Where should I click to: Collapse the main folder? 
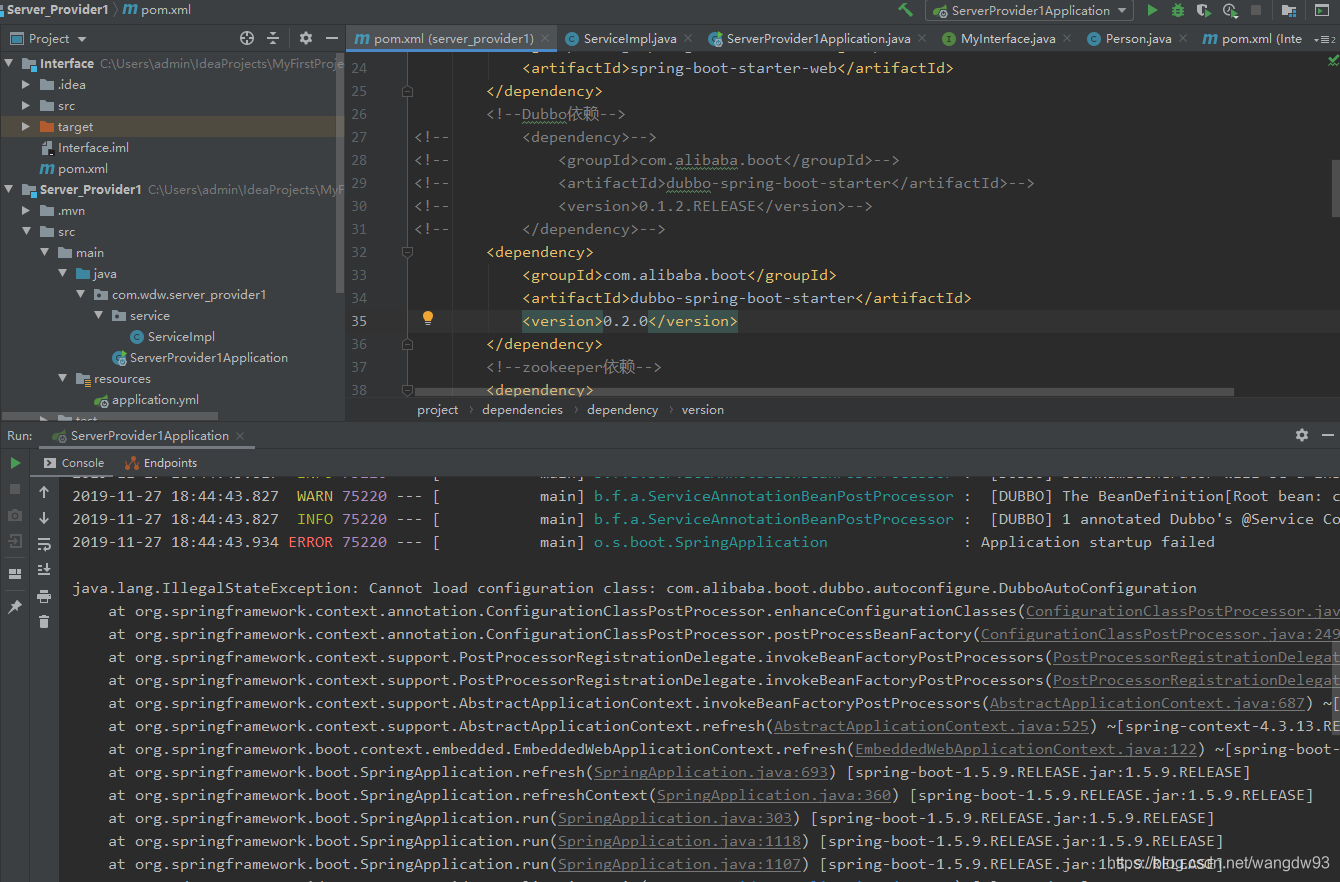click(45, 252)
